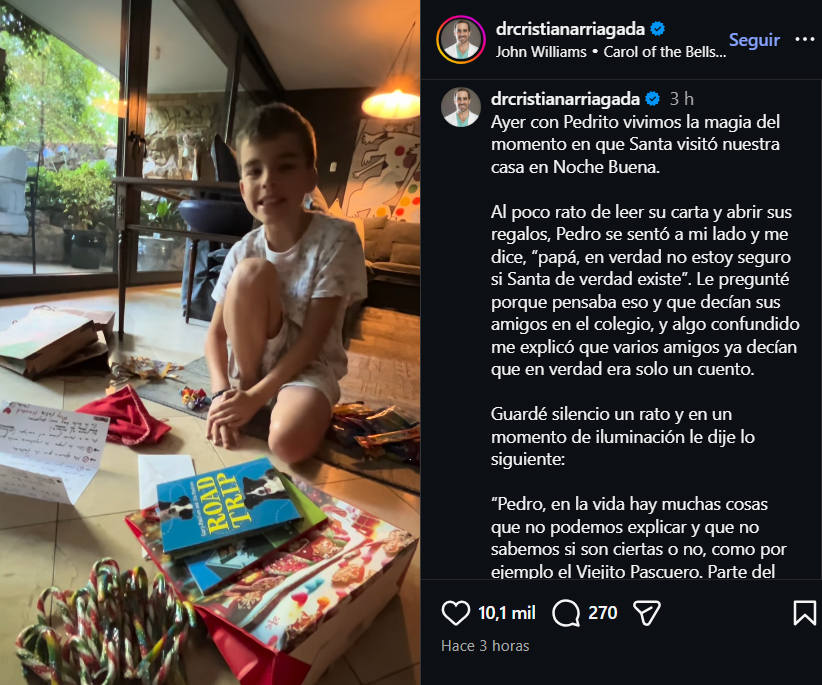Screen dimensions: 822x685
Task: Click the Road Trip book in the photo
Action: [228, 503]
